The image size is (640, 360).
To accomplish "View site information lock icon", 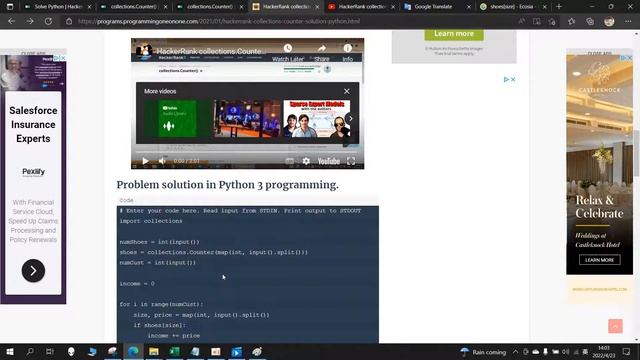I will tap(69, 21).
